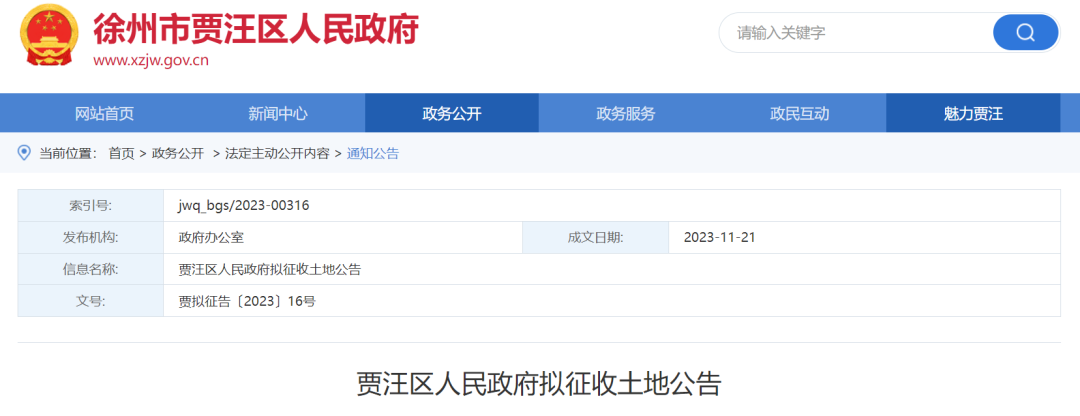Viewport: 1080px width, 416px height.
Task: Click the www.xzjw.gov.cn URL text
Action: [x=151, y=61]
